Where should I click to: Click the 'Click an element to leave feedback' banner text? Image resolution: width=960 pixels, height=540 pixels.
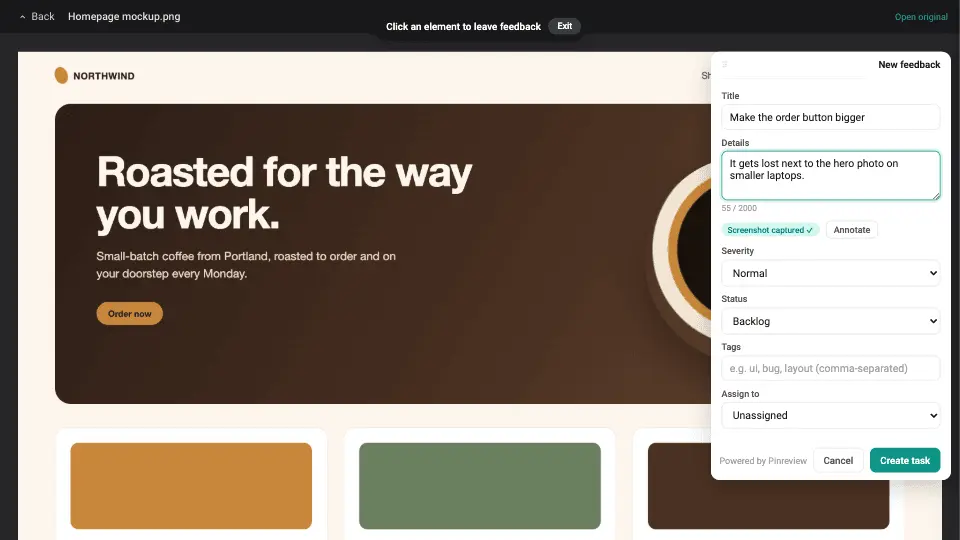point(463,26)
